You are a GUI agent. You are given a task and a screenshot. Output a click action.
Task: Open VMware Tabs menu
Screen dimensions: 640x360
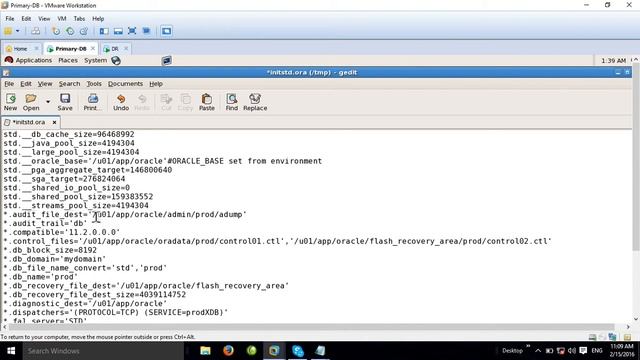79,19
